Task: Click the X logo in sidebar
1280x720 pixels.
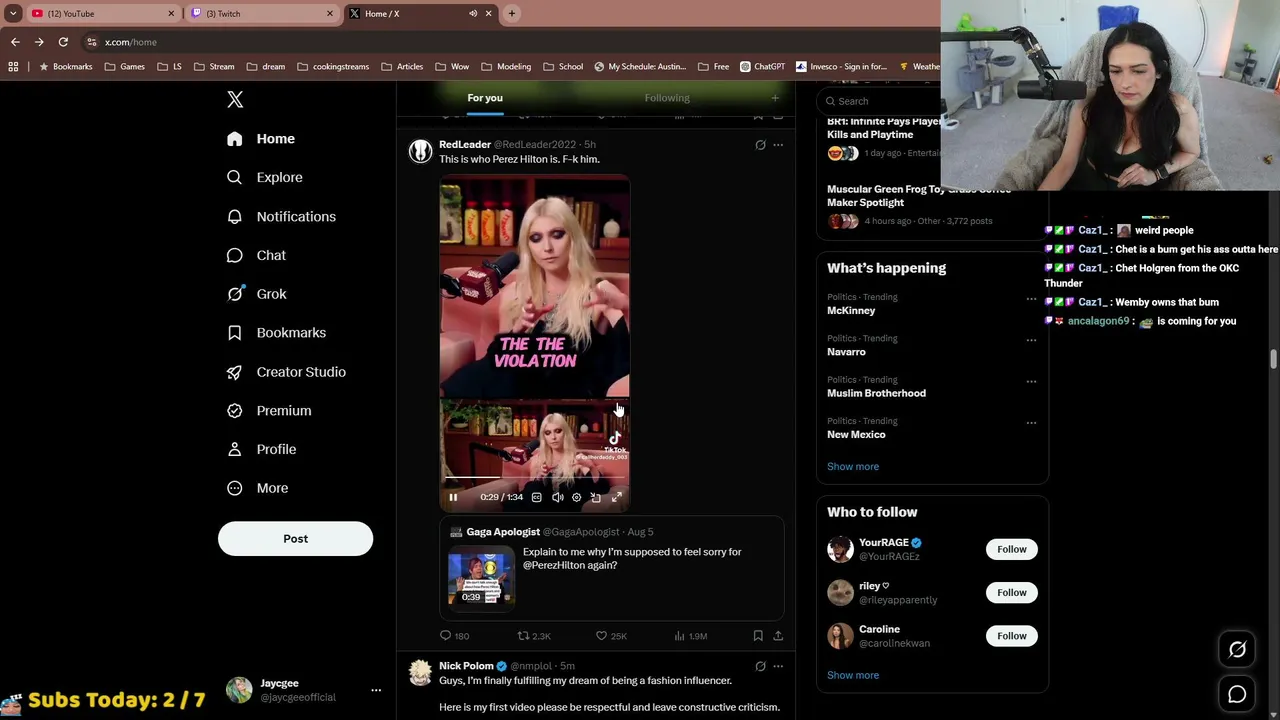Action: 235,99
